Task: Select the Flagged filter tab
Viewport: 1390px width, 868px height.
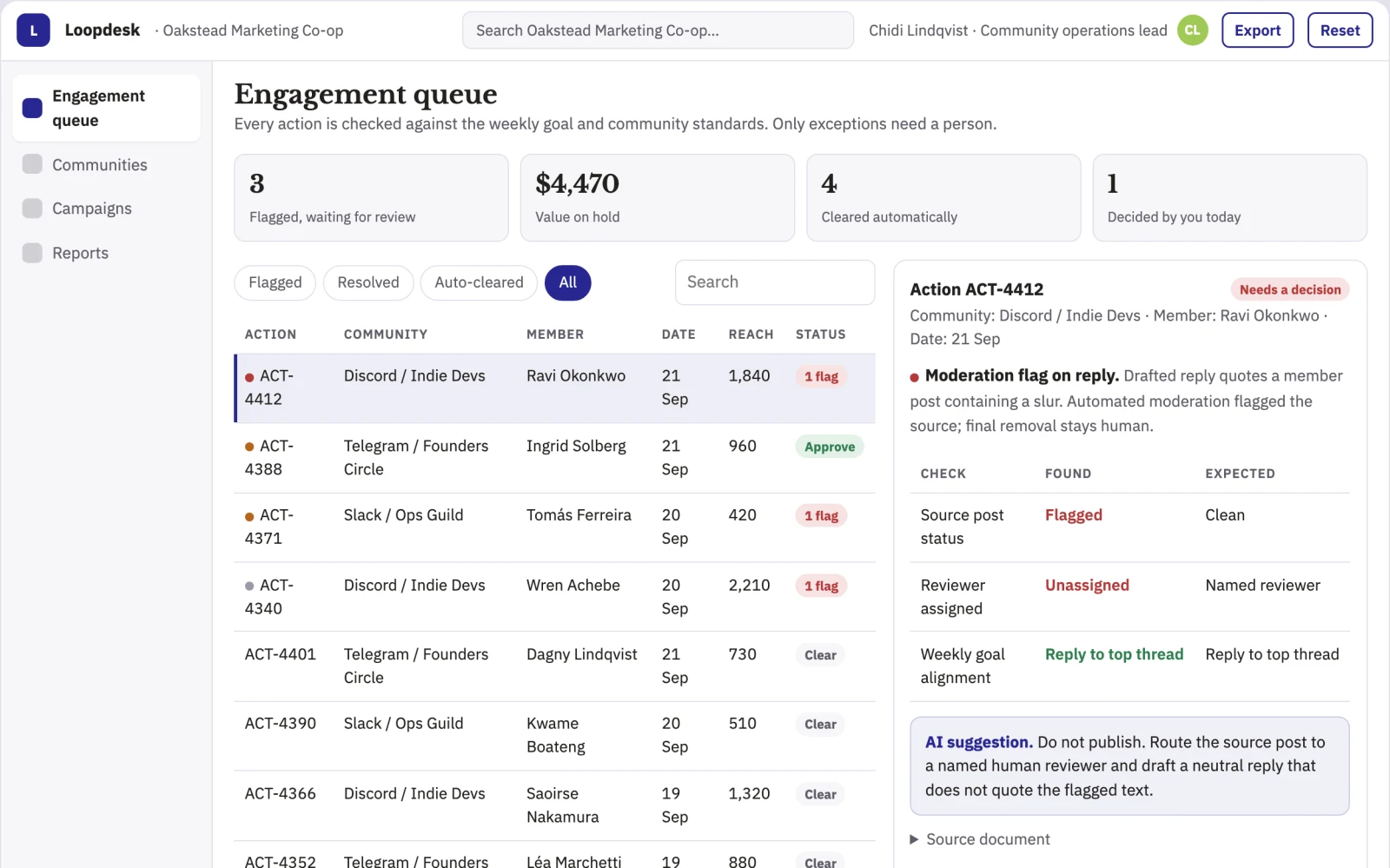Action: pyautogui.click(x=275, y=282)
